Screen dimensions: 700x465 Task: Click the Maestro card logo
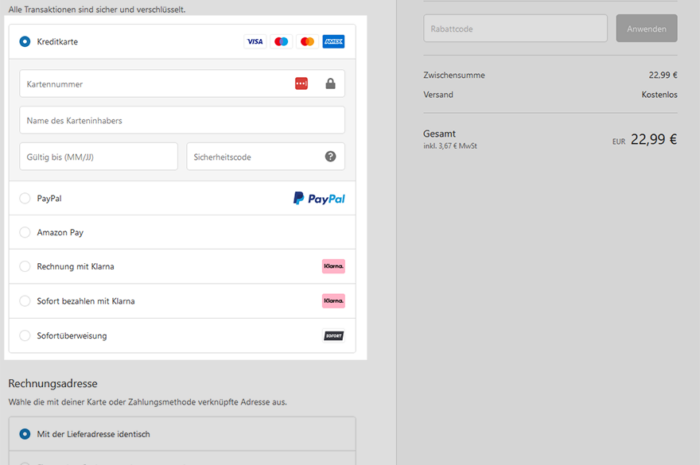click(281, 42)
